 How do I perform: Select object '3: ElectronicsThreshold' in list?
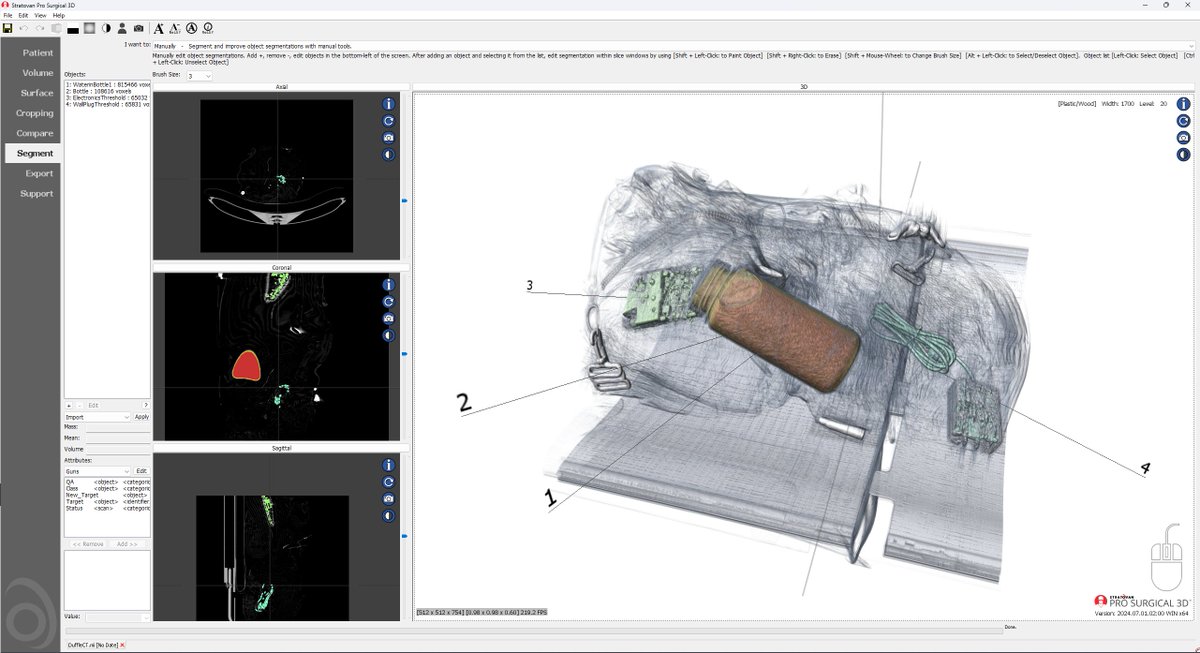point(107,96)
